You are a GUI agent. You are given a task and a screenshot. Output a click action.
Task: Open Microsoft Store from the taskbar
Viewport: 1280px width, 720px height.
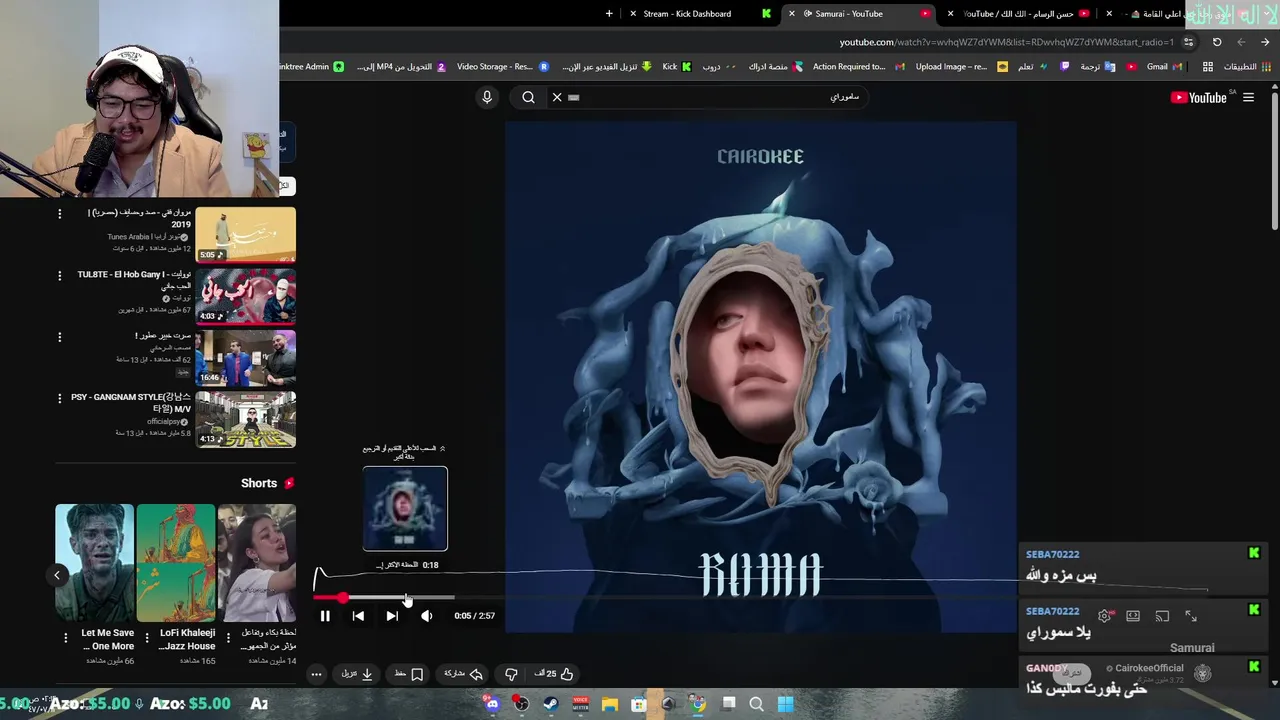click(639, 704)
